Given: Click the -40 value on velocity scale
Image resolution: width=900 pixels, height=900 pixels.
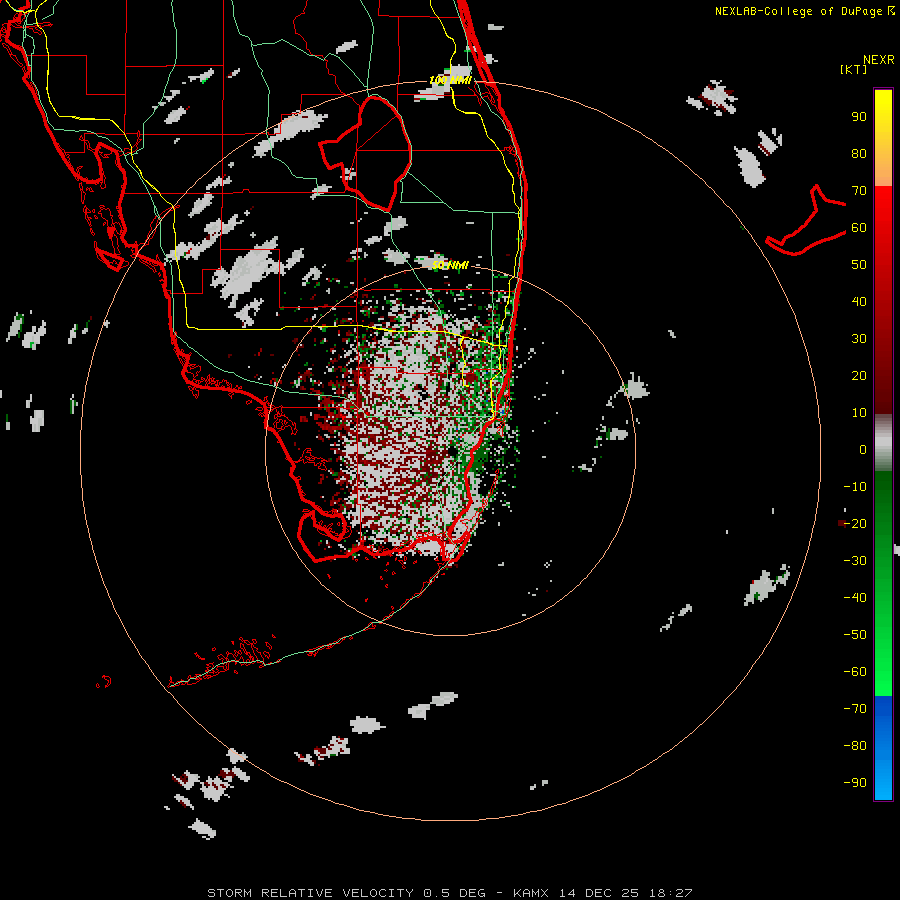Looking at the screenshot, I should [855, 598].
